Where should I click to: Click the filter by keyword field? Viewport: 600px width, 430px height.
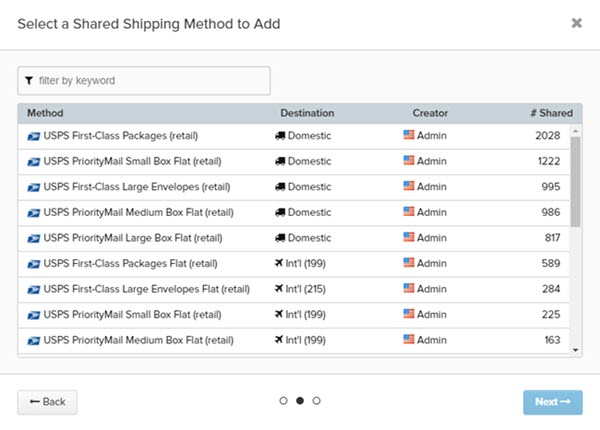[144, 81]
